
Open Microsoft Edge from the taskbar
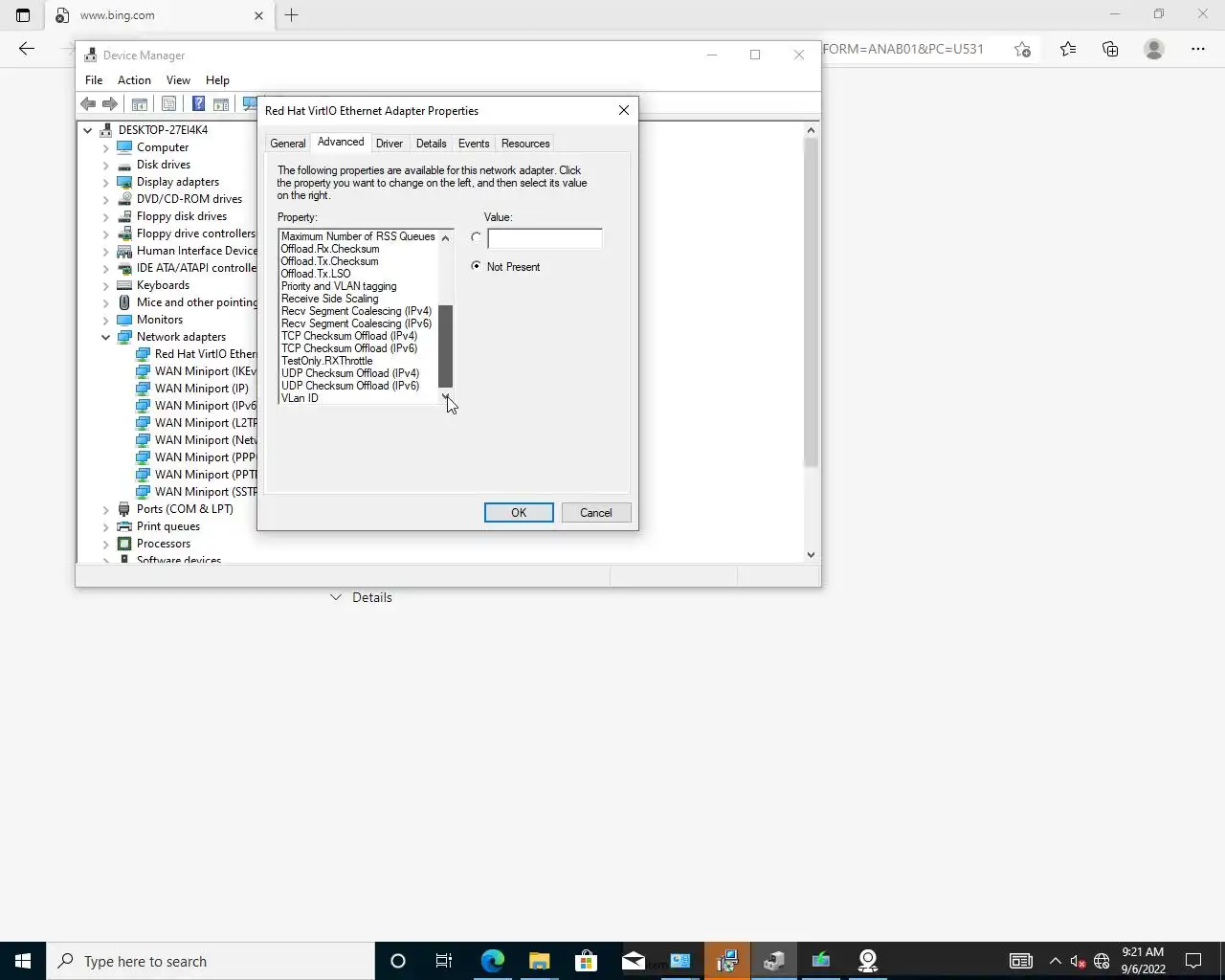(x=493, y=961)
